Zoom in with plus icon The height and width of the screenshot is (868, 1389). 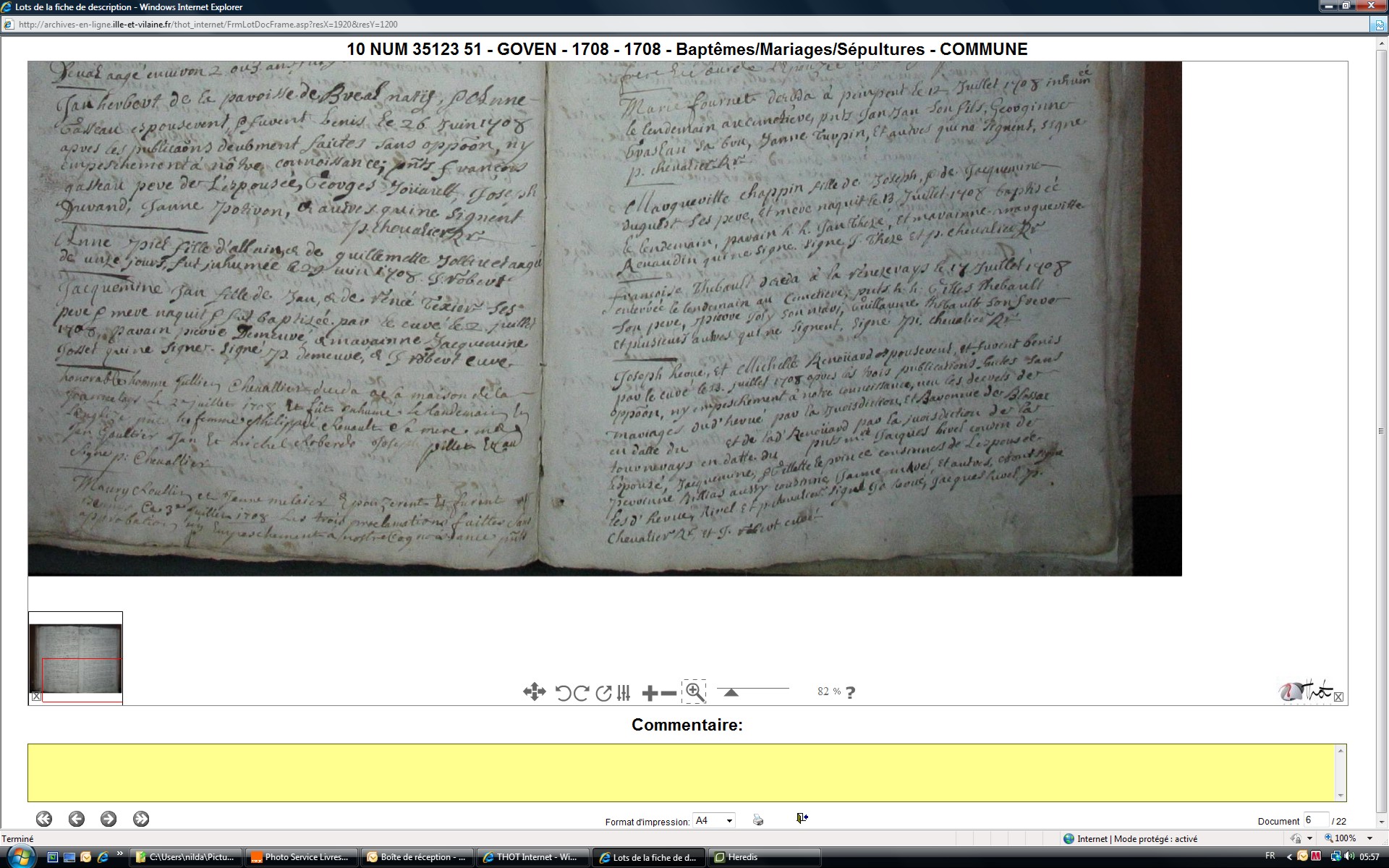point(650,693)
